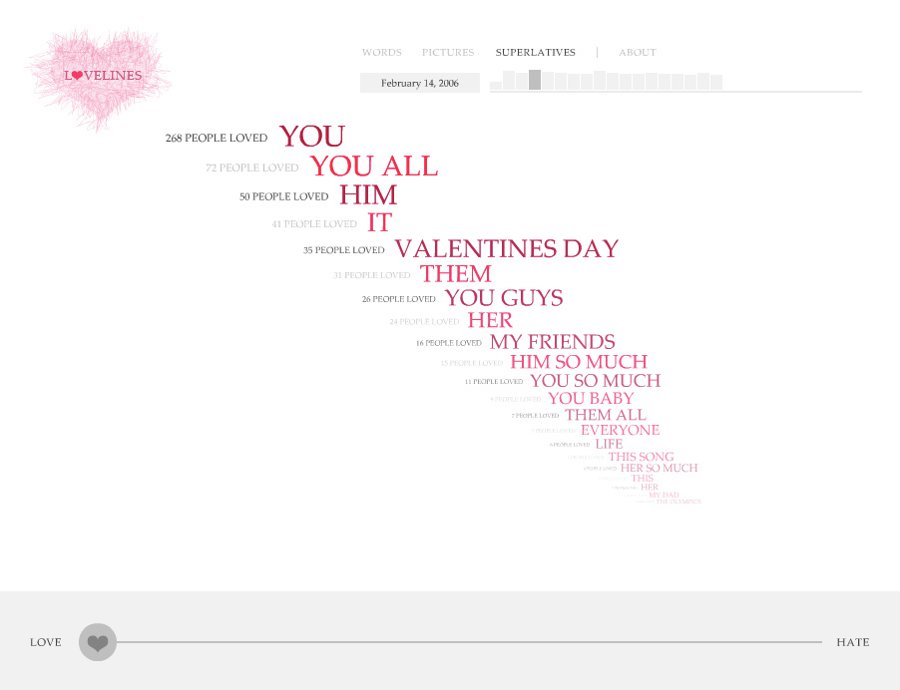The height and width of the screenshot is (690, 900).
Task: Select the SUPERLATIVES tab
Action: (x=535, y=52)
